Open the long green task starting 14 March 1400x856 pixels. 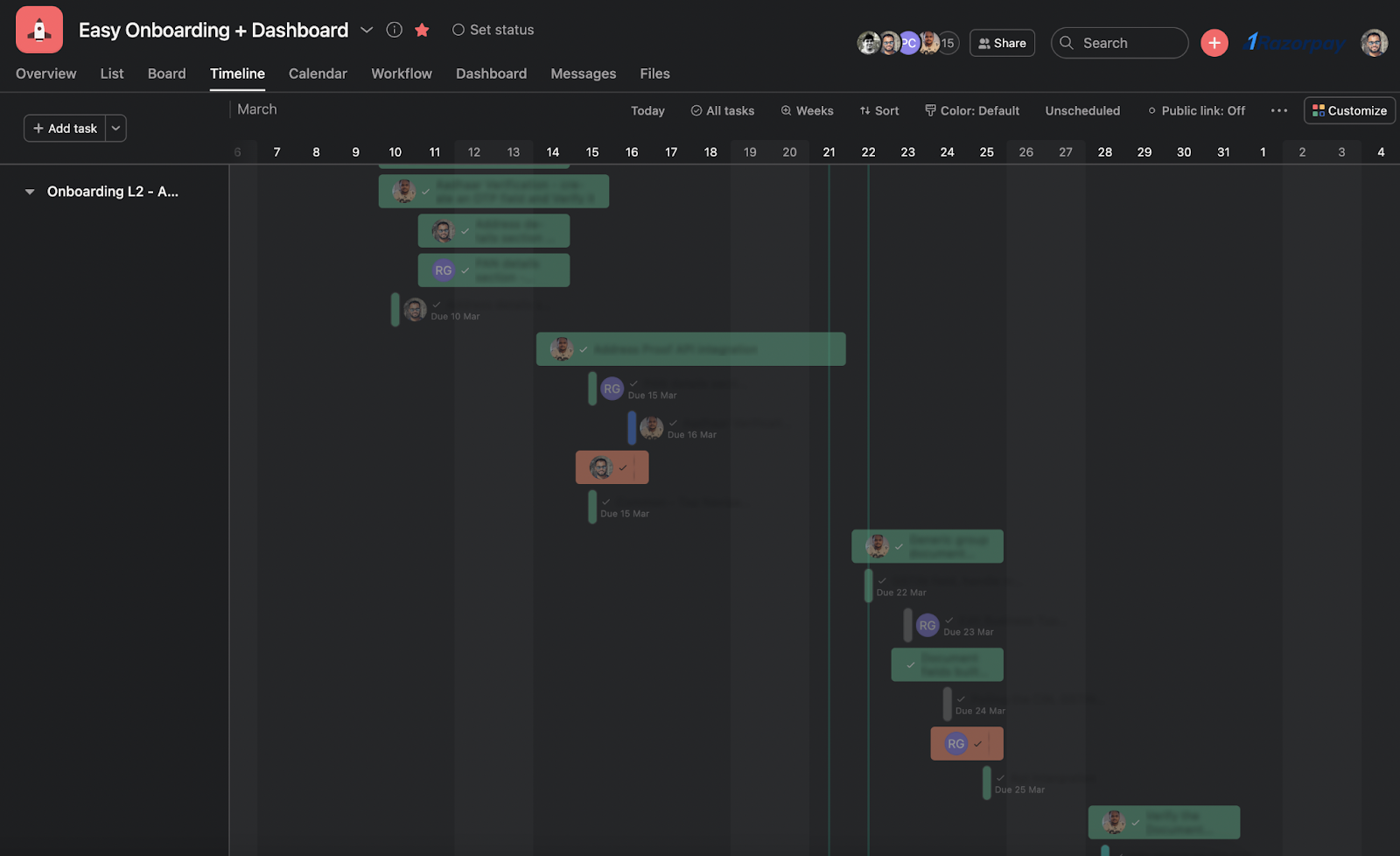coord(691,349)
